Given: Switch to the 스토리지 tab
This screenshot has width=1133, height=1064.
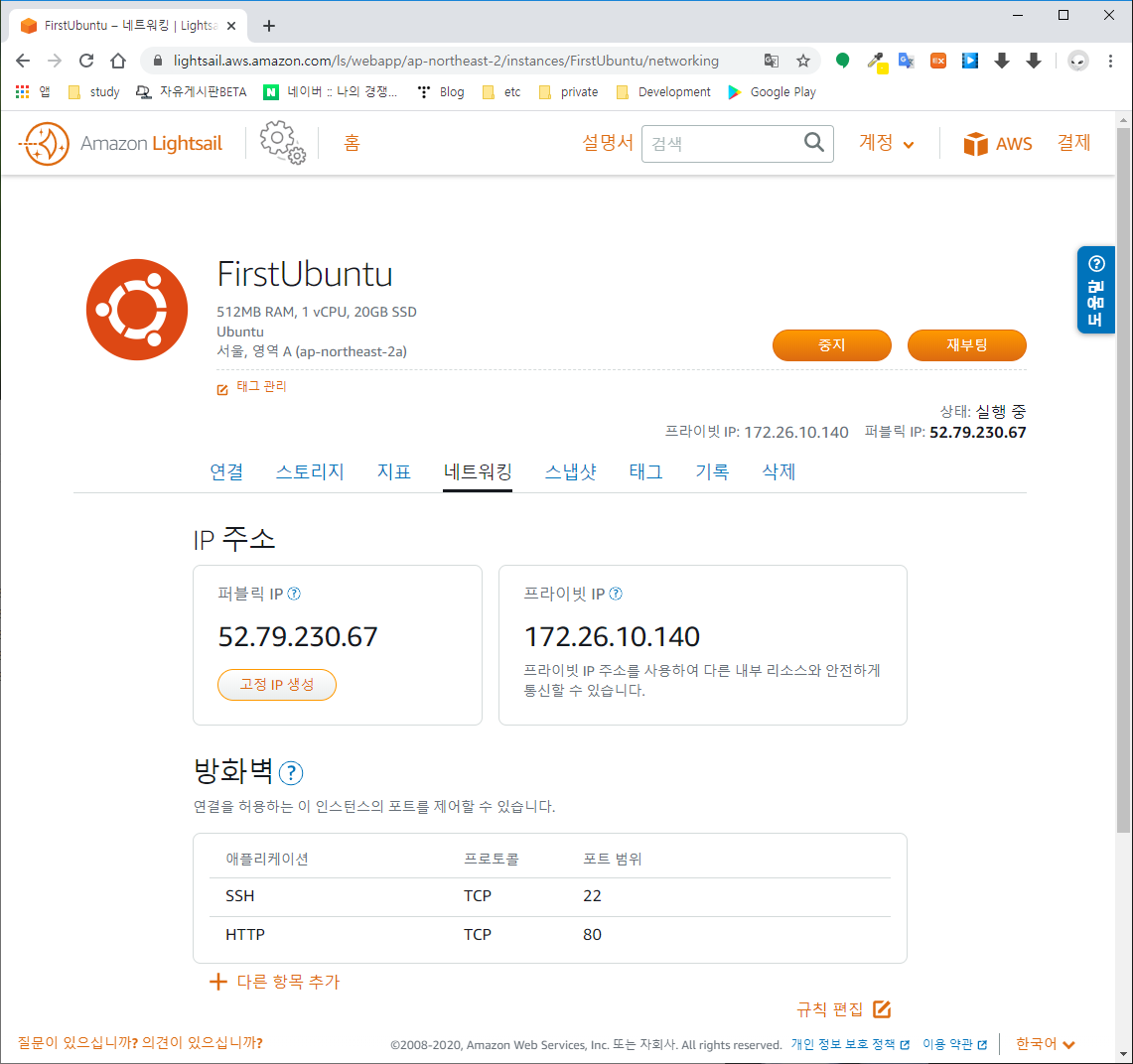Looking at the screenshot, I should [x=310, y=471].
